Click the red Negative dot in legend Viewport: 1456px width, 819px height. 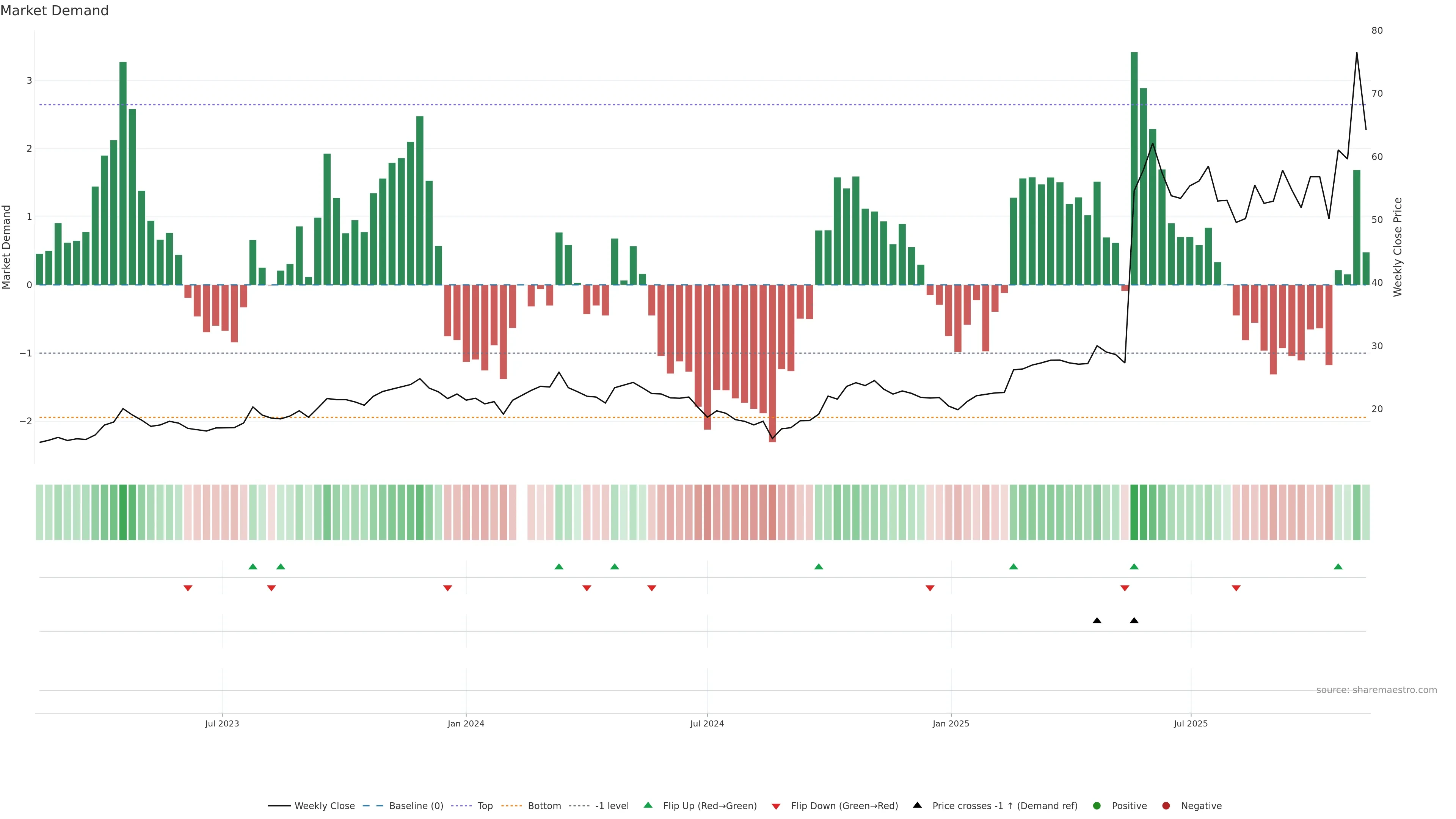click(1166, 806)
